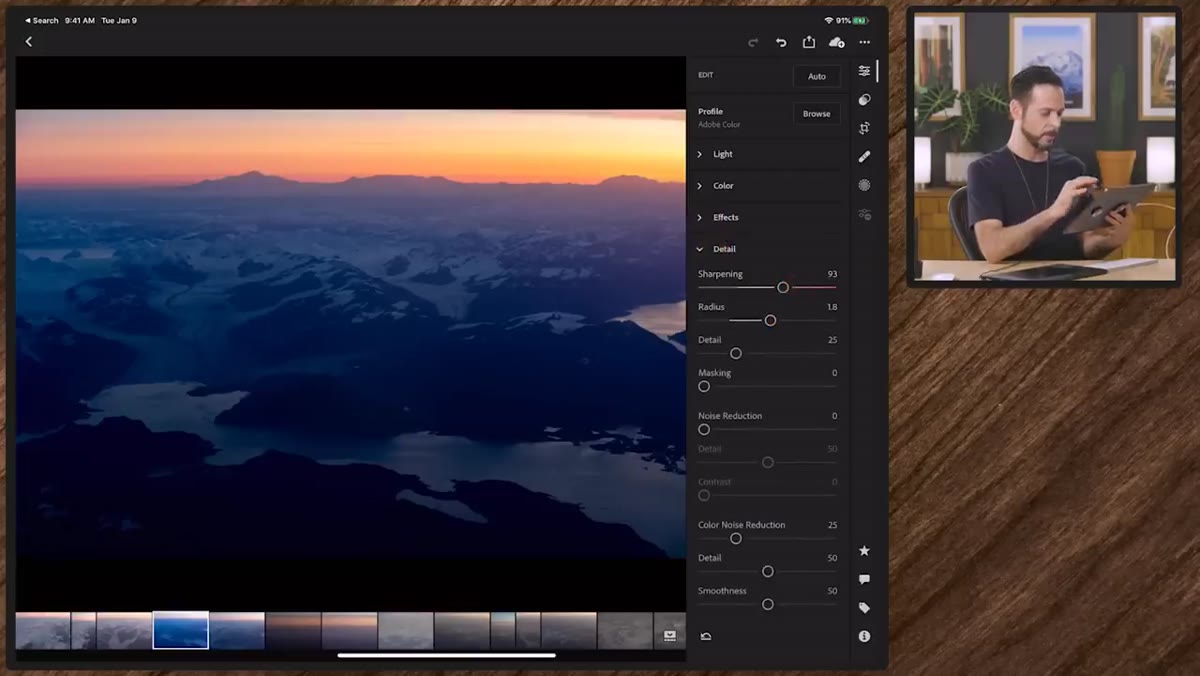Click the EDIT panel header
This screenshot has height=676, width=1200.
click(706, 75)
